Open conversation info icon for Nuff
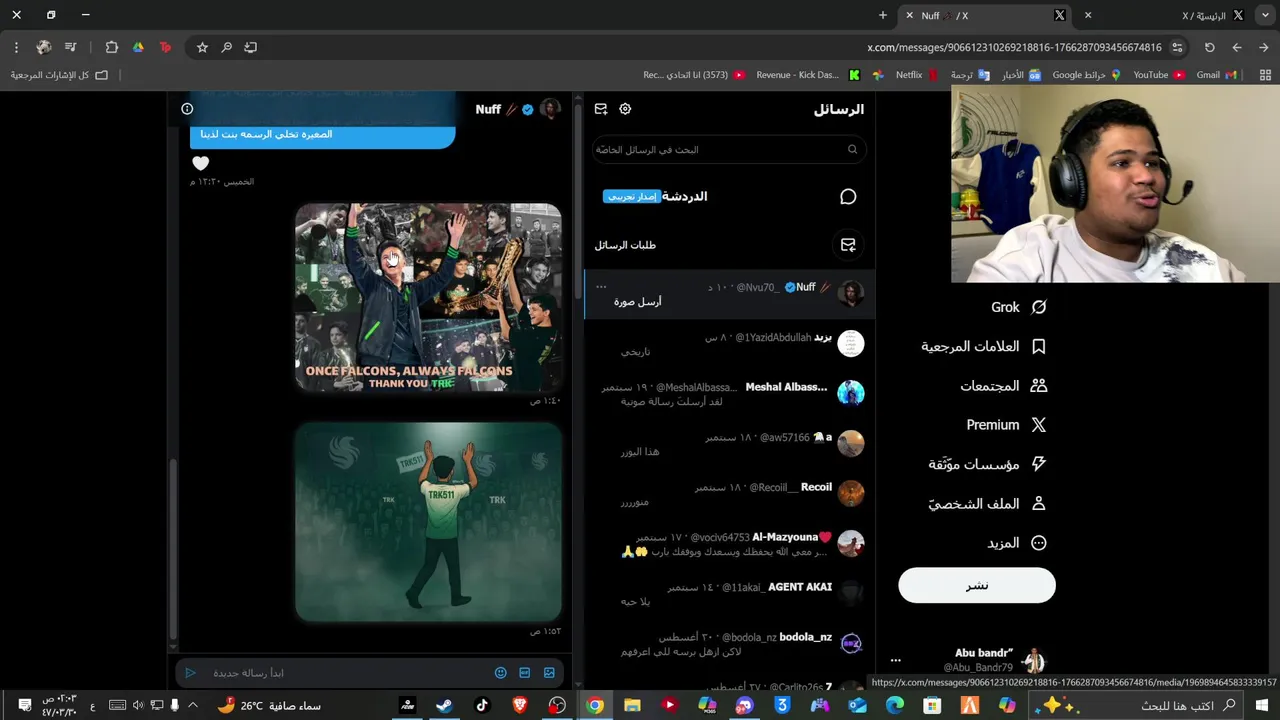 (x=187, y=109)
